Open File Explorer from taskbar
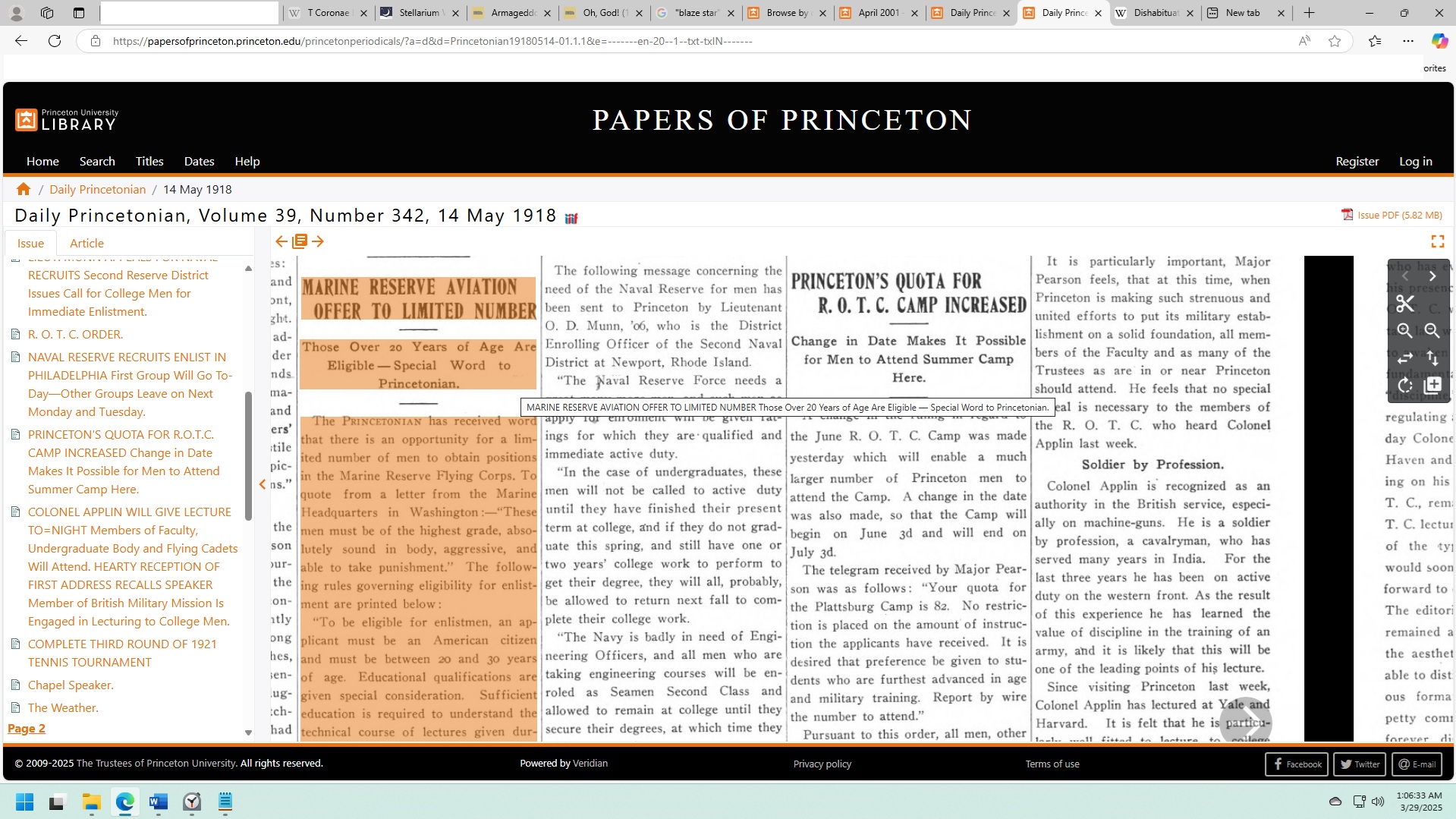This screenshot has width=1456, height=819. [92, 802]
